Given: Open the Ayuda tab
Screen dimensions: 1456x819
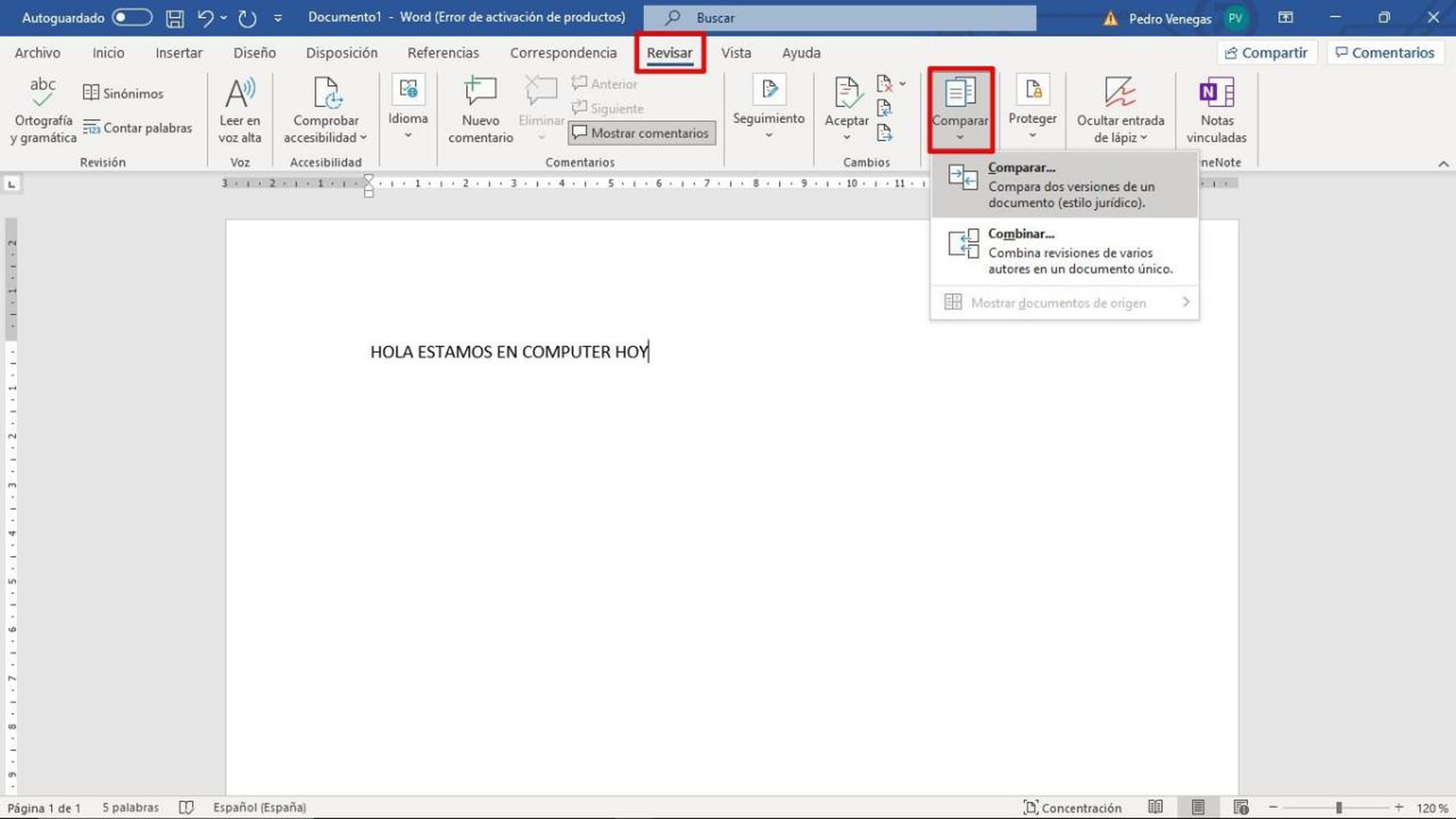Looking at the screenshot, I should pyautogui.click(x=801, y=53).
